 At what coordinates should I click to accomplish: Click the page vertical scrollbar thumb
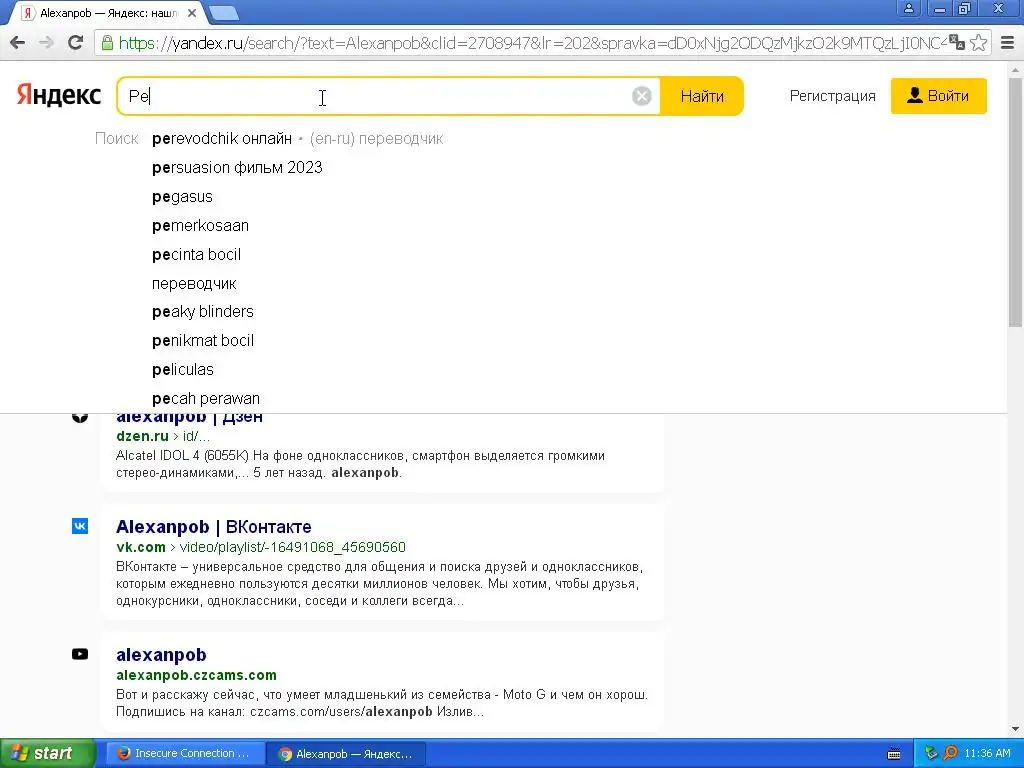[x=1016, y=202]
